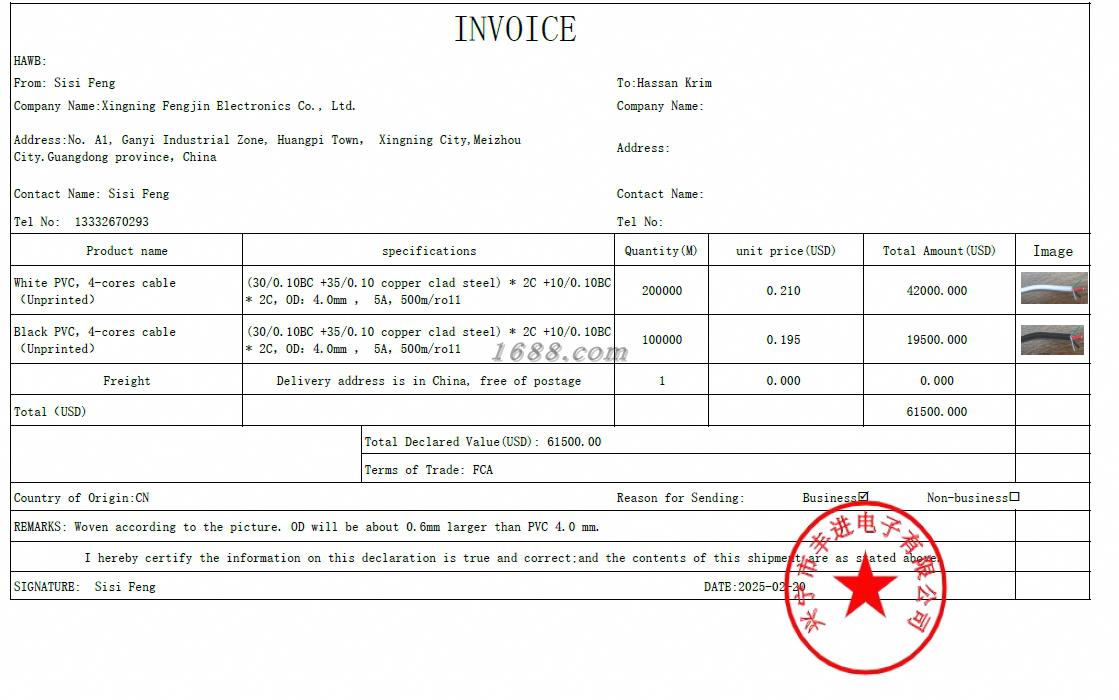Click the DATE:2025-02-20 field
Screen dimensions: 1119x700
click(x=754, y=587)
